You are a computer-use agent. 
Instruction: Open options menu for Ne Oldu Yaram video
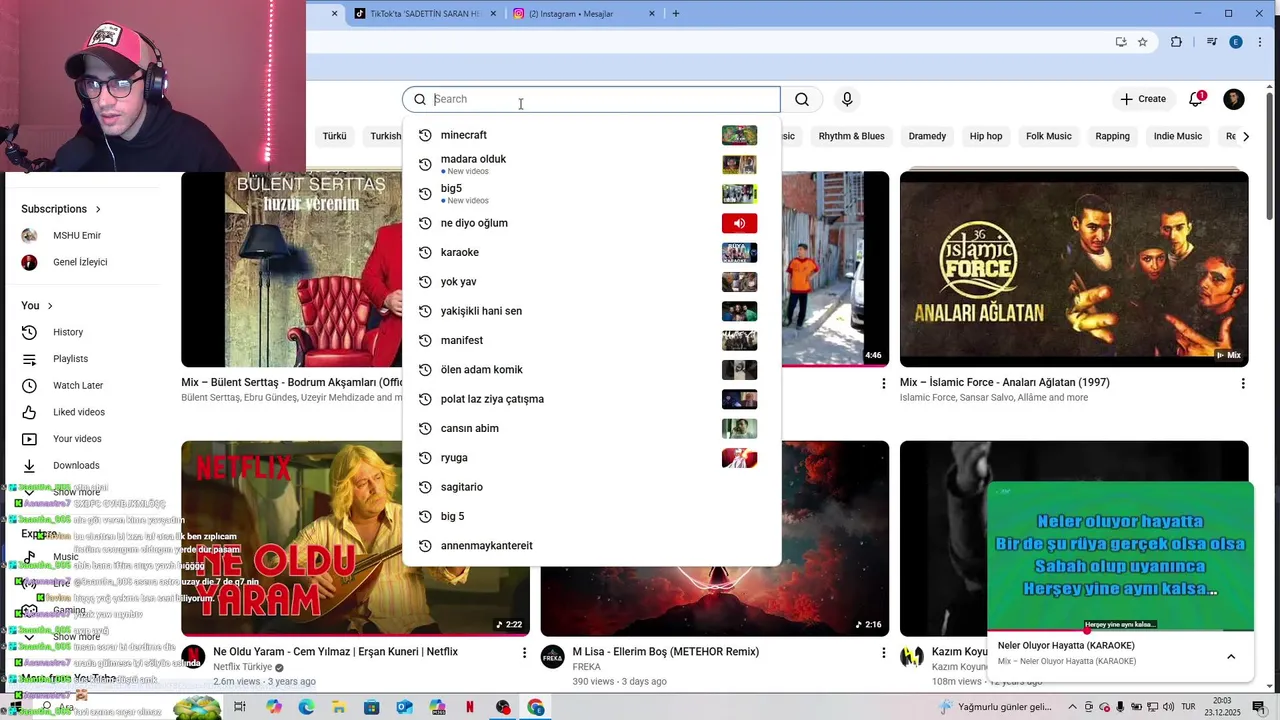coord(524,653)
